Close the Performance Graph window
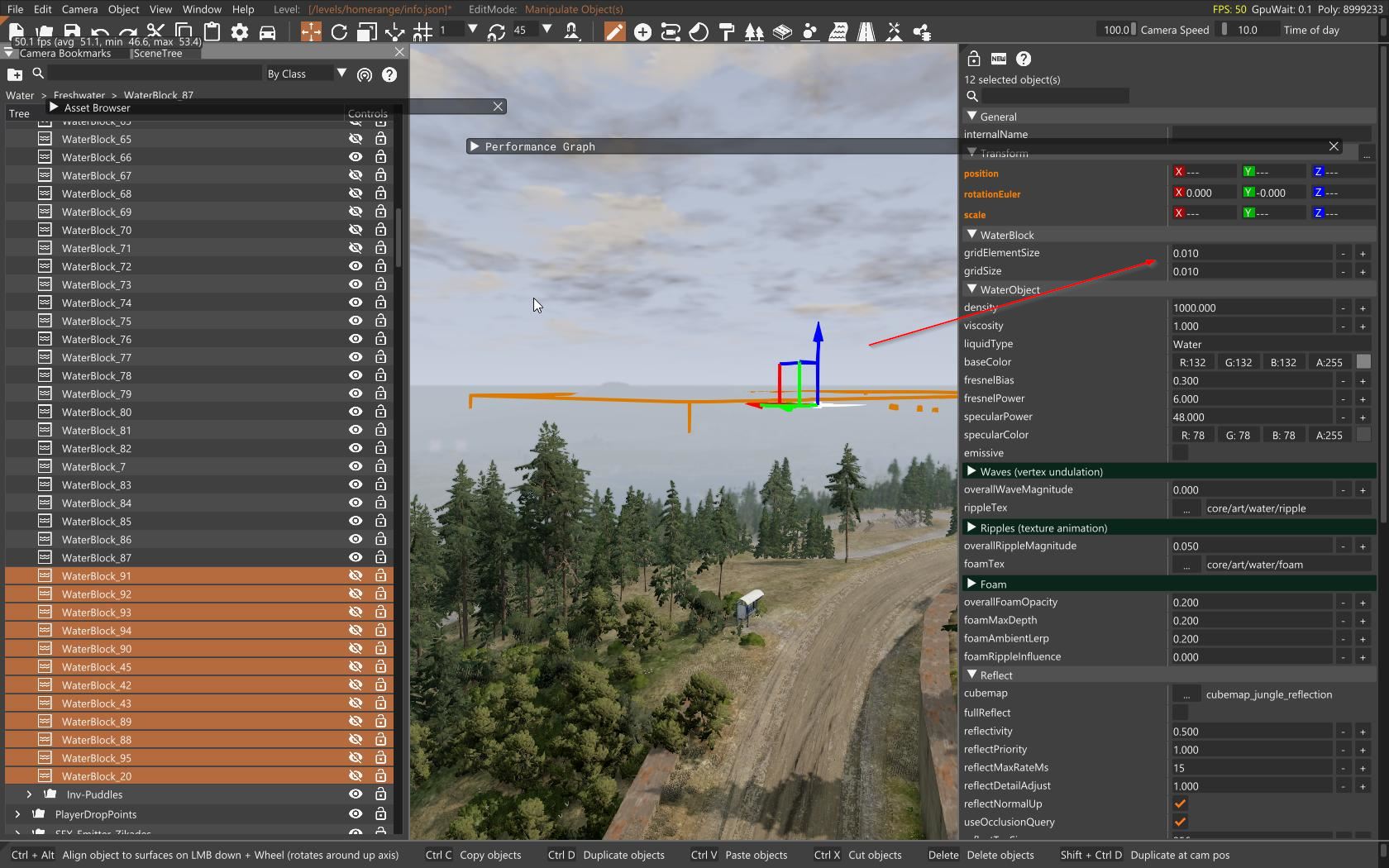 (1334, 146)
